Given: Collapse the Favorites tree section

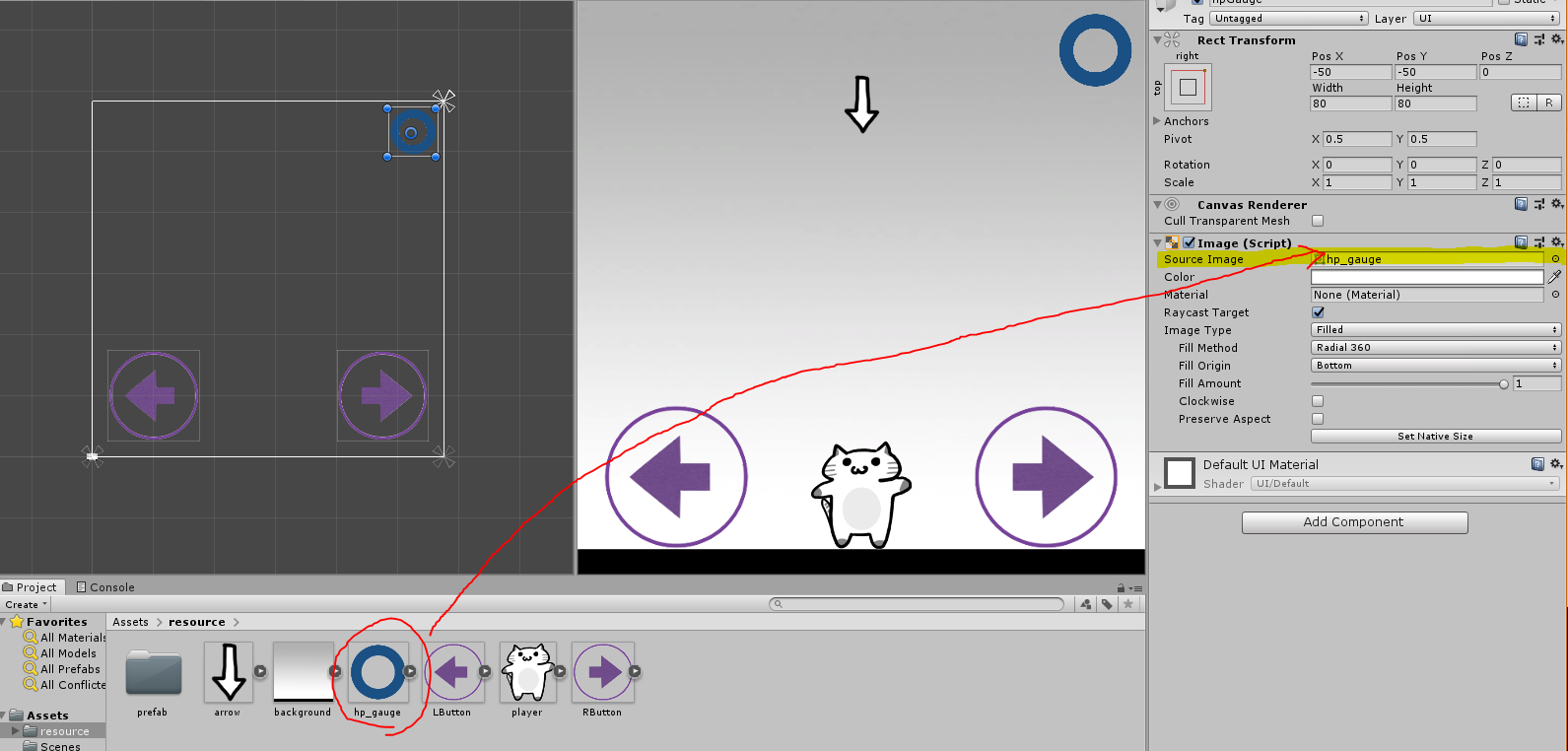Looking at the screenshot, I should click(4, 622).
